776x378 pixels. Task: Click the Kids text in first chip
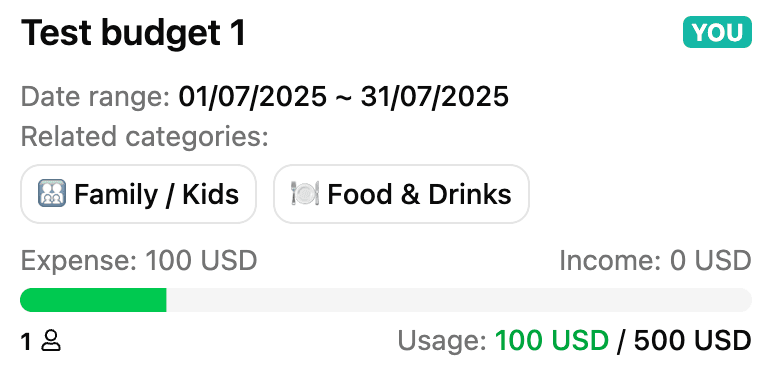pos(211,194)
